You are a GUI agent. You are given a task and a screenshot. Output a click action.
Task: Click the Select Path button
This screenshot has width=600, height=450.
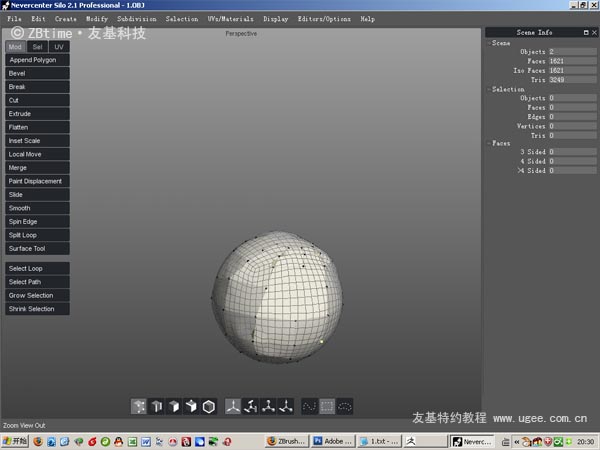38,282
